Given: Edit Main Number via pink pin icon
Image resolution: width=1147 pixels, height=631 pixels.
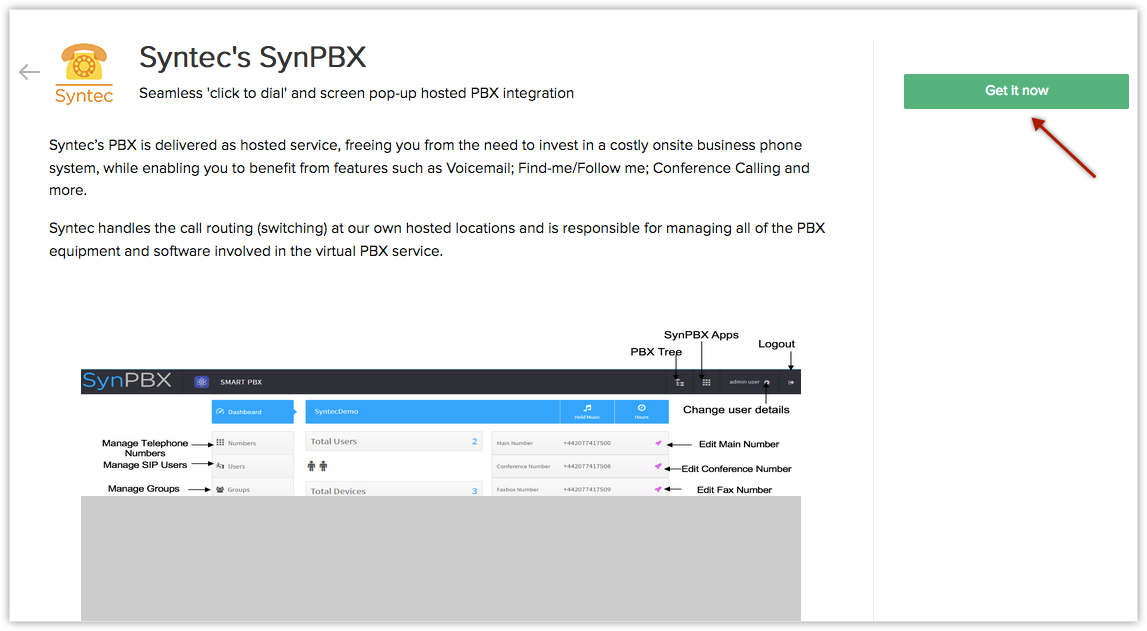Looking at the screenshot, I should click(658, 443).
